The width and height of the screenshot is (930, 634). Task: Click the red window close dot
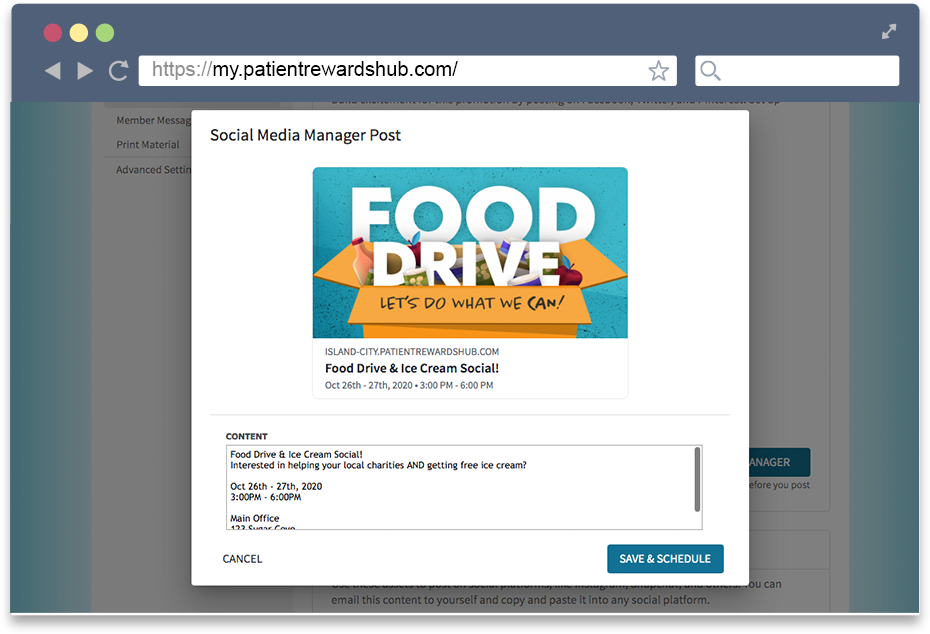(53, 33)
